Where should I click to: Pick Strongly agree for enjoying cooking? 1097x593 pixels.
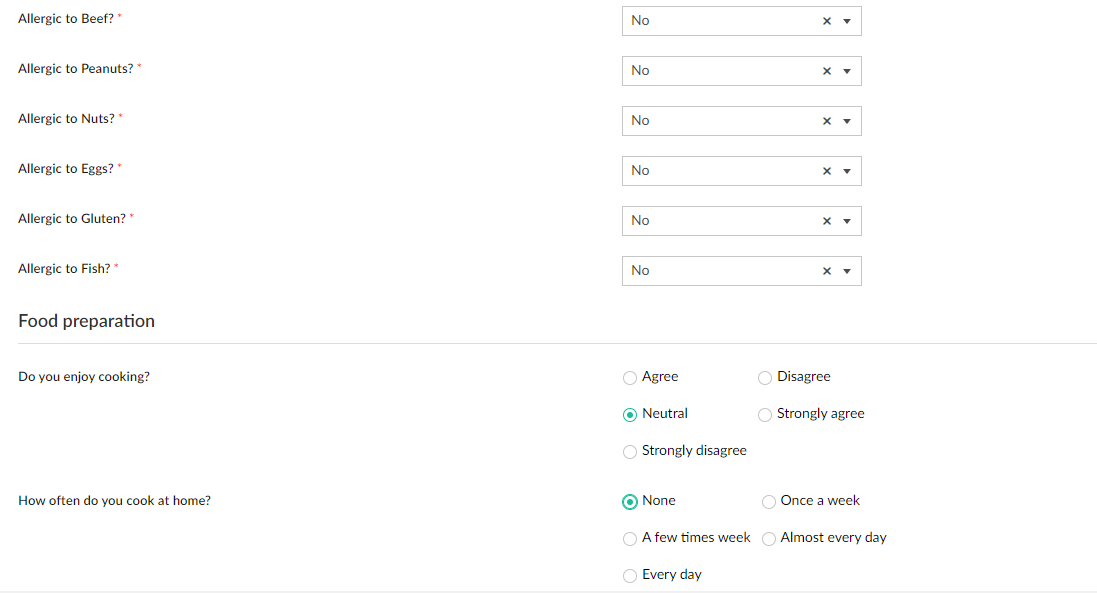(x=765, y=415)
